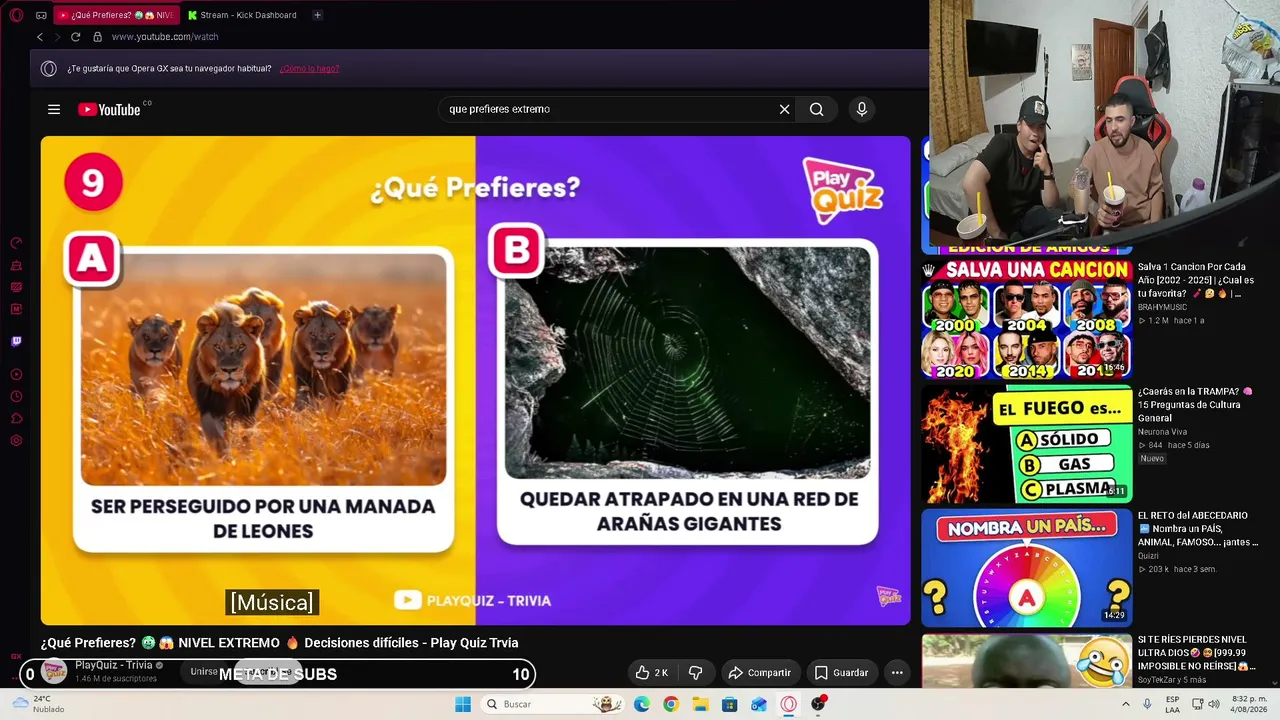The image size is (1280, 720).
Task: Click the browser address bar URL
Action: [x=165, y=37]
